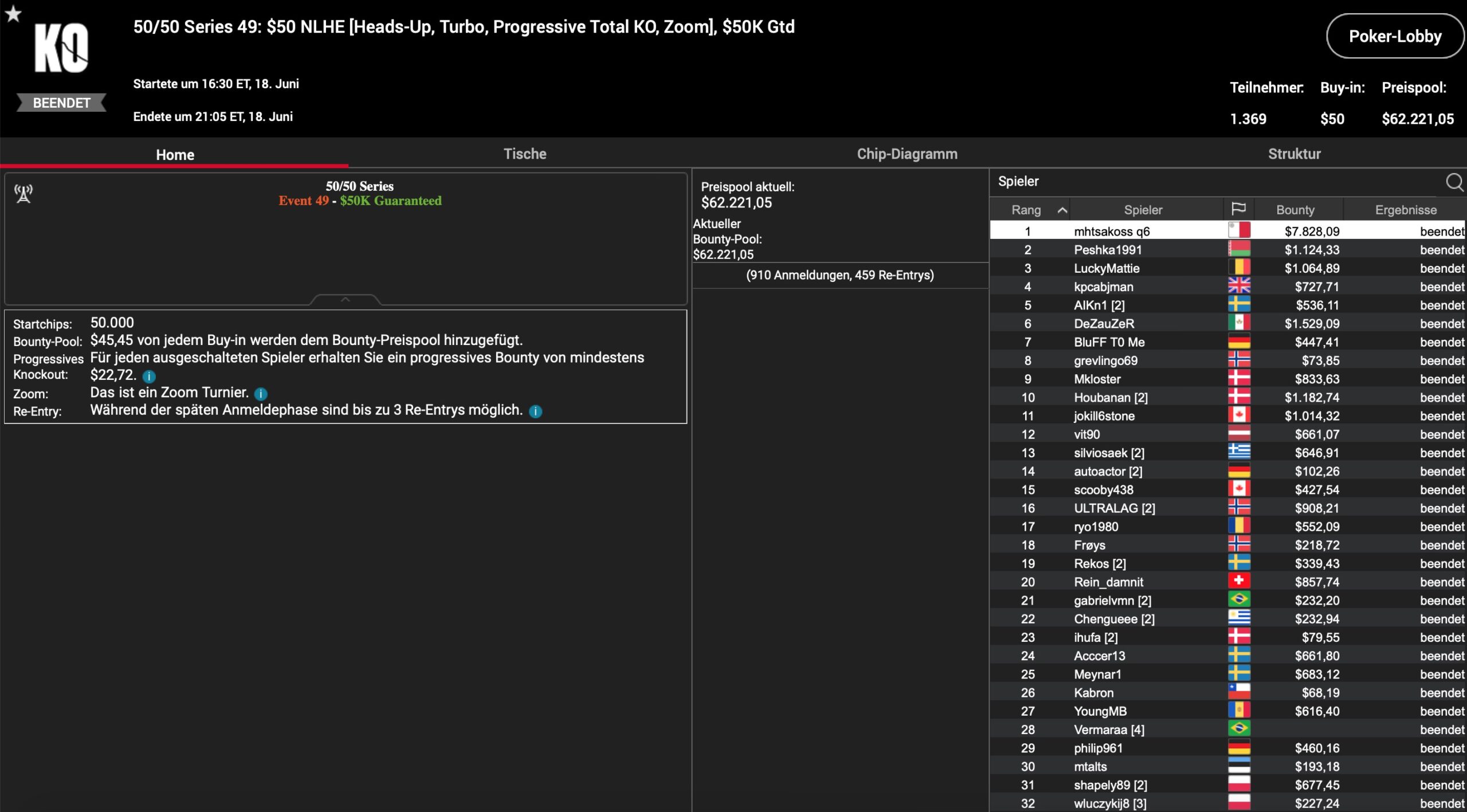Toggle Rang column sort arrow
1467x812 pixels.
[1062, 210]
